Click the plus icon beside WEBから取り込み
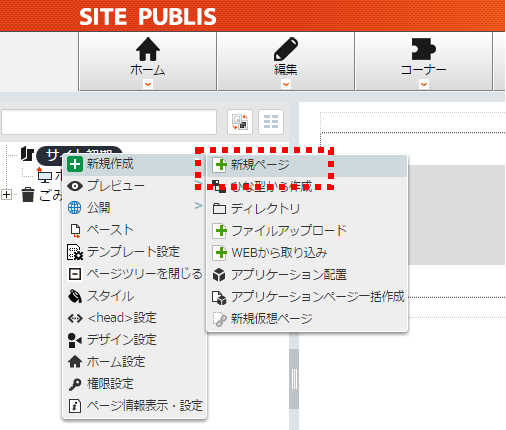 (x=219, y=253)
